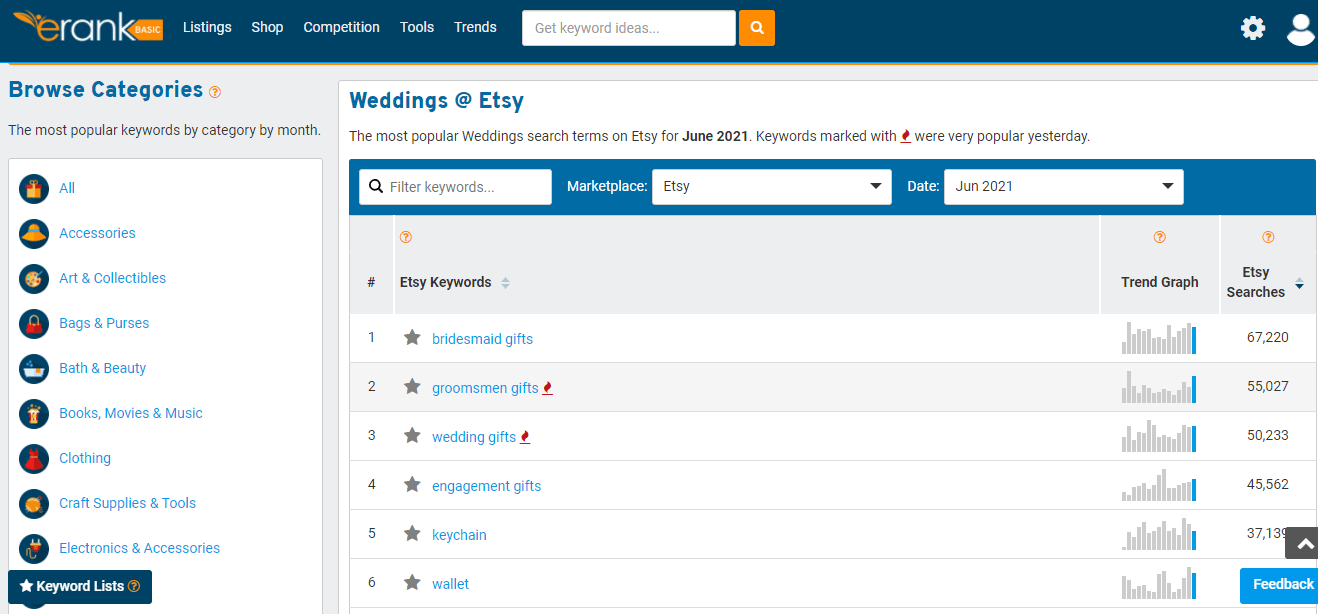
Task: Open the Trends menu
Action: (475, 28)
